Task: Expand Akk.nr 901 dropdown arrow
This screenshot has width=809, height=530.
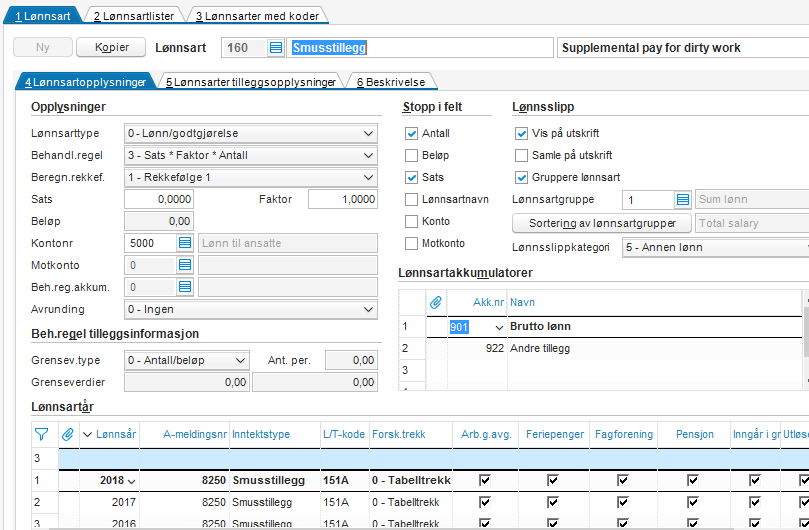Action: [499, 327]
